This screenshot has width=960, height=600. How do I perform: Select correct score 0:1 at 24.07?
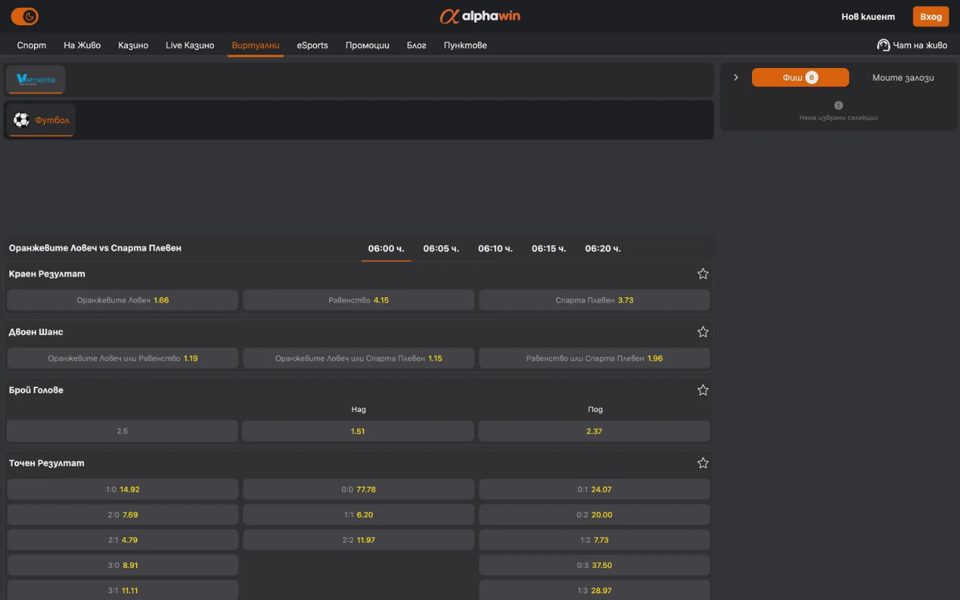(594, 489)
